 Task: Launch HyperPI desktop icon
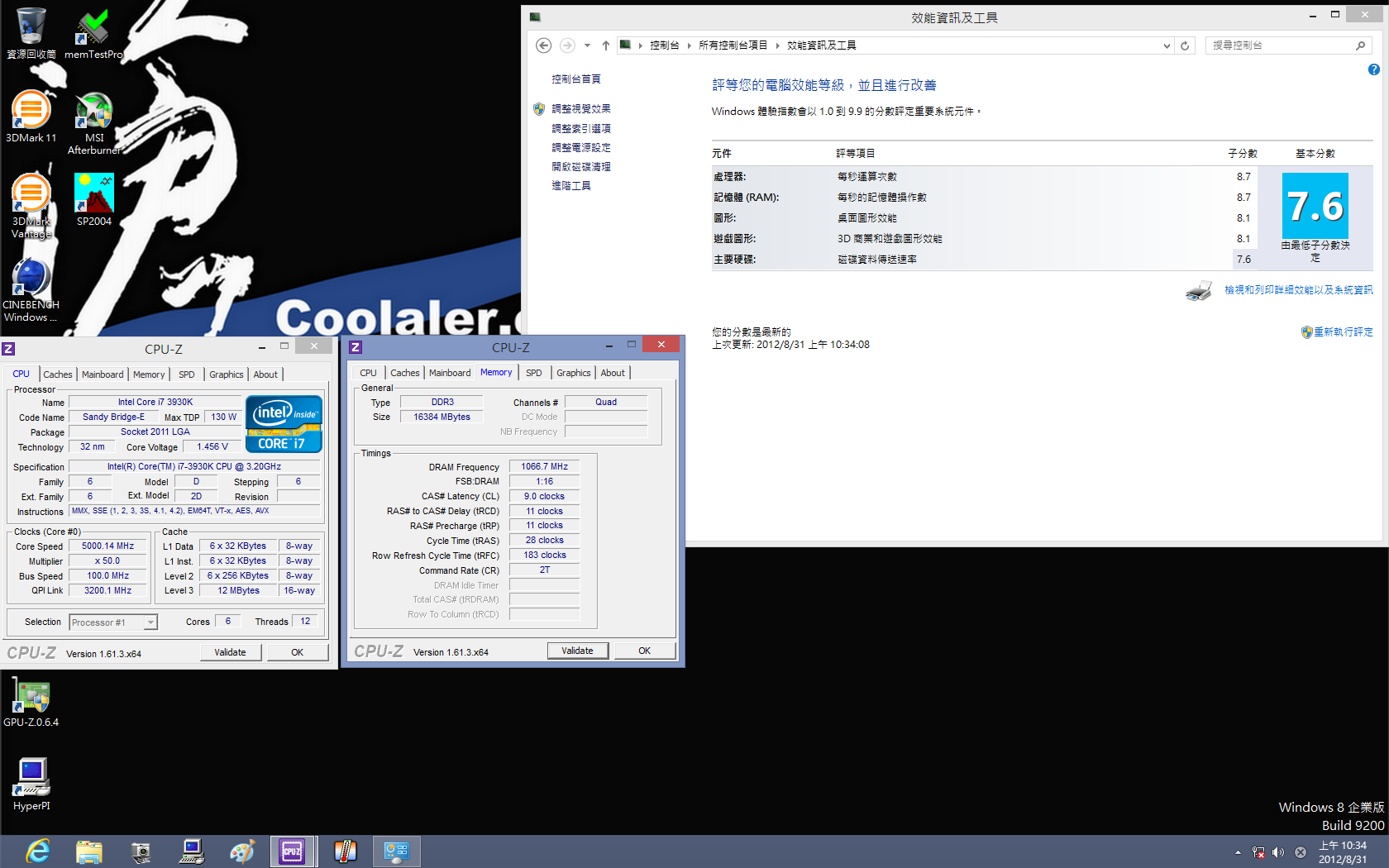pyautogui.click(x=31, y=784)
